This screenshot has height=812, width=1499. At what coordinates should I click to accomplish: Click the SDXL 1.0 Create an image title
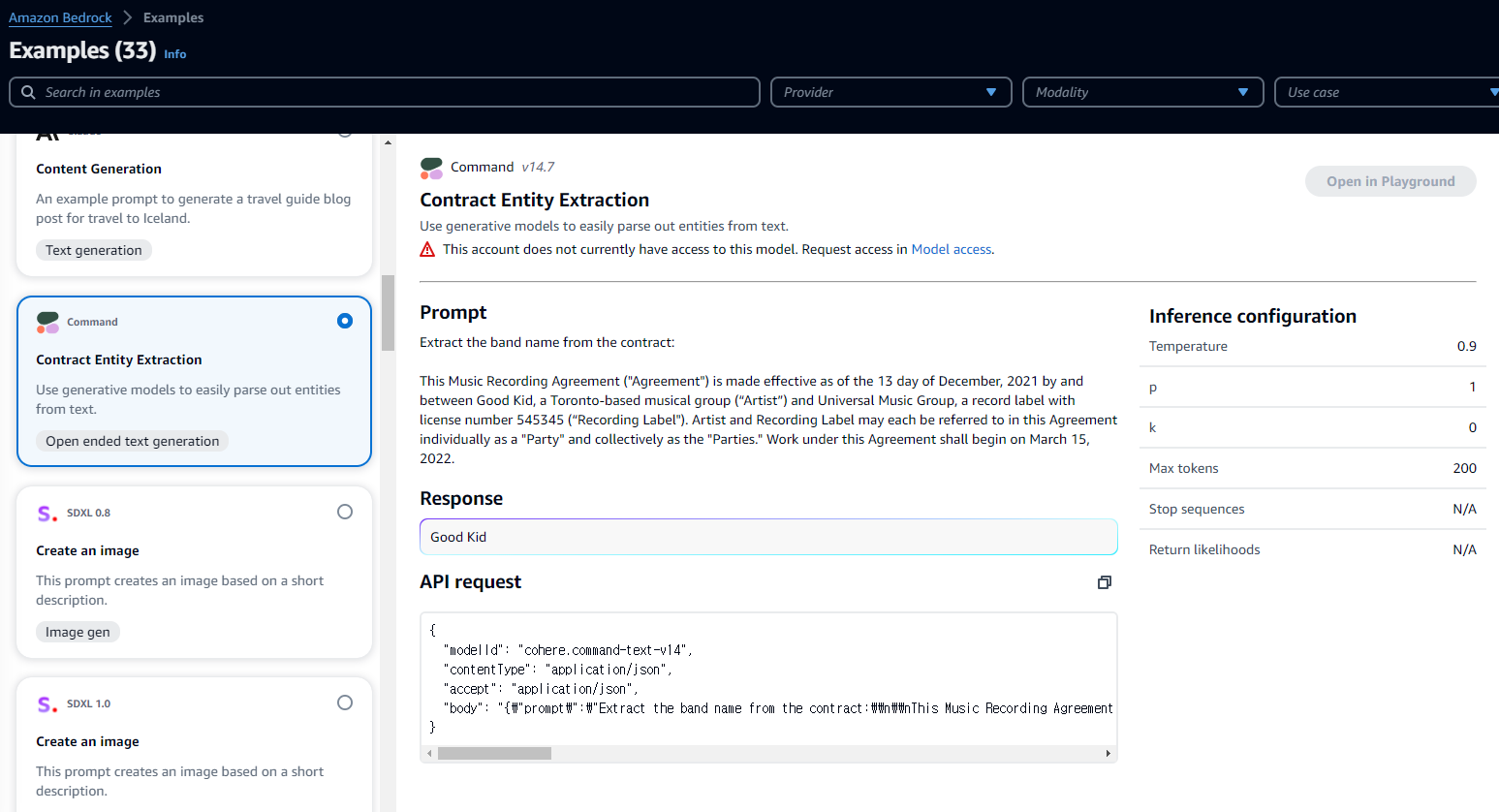pos(87,741)
